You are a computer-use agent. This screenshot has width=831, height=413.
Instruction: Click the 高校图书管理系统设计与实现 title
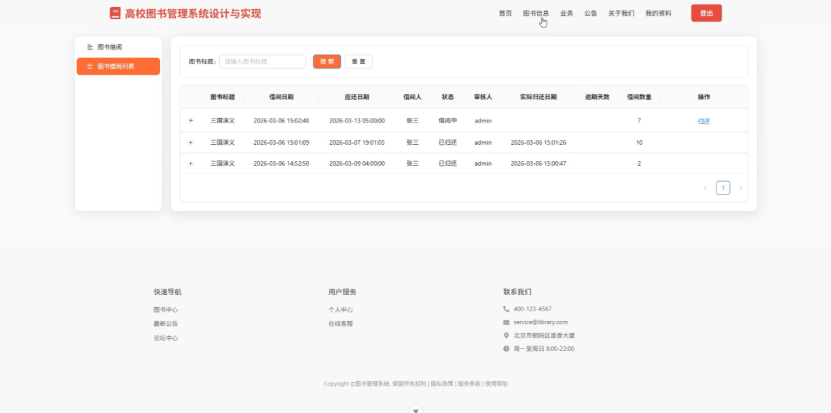pyautogui.click(x=193, y=14)
